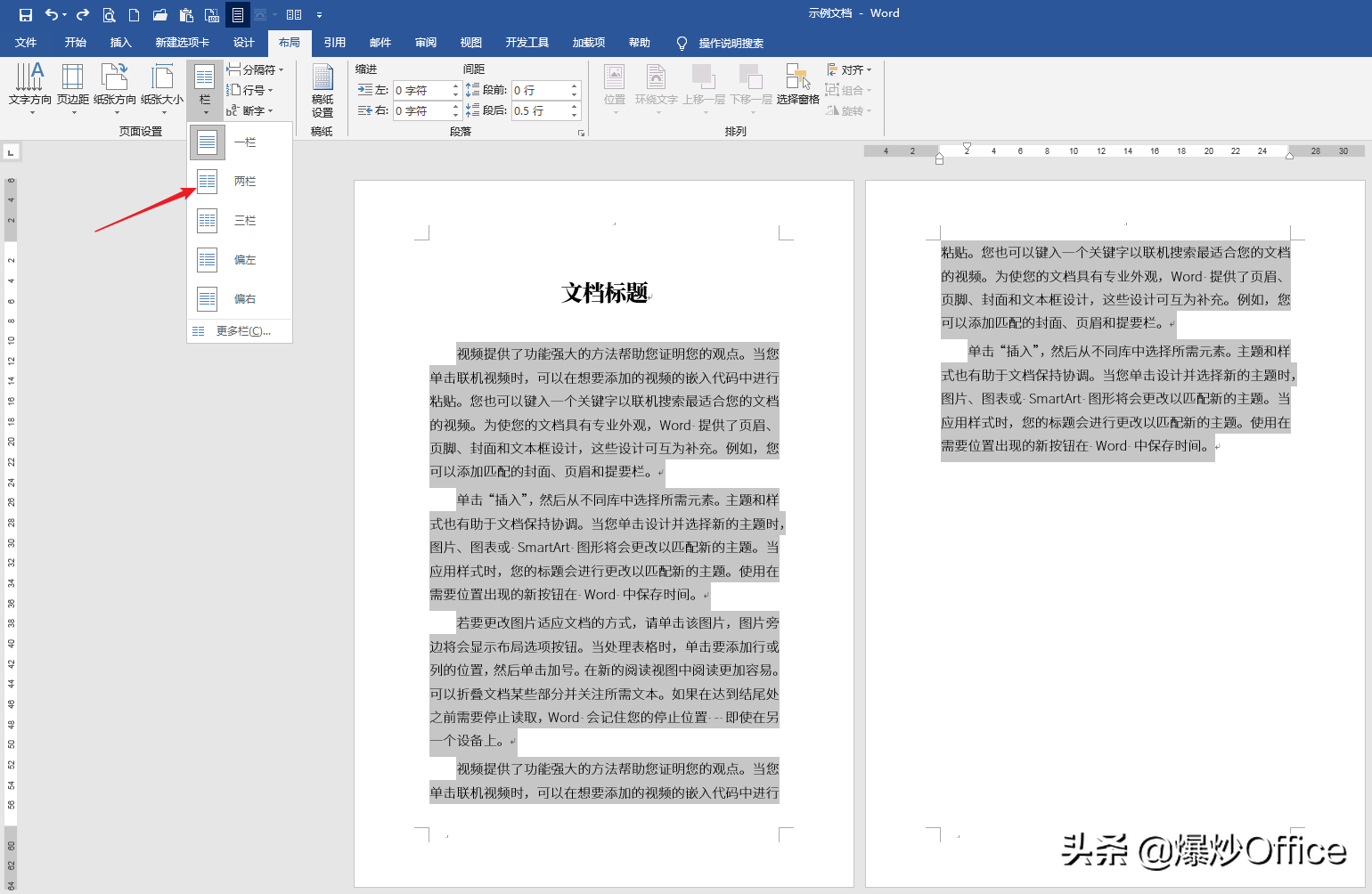Switch to the 加载项 tab

pos(589,43)
